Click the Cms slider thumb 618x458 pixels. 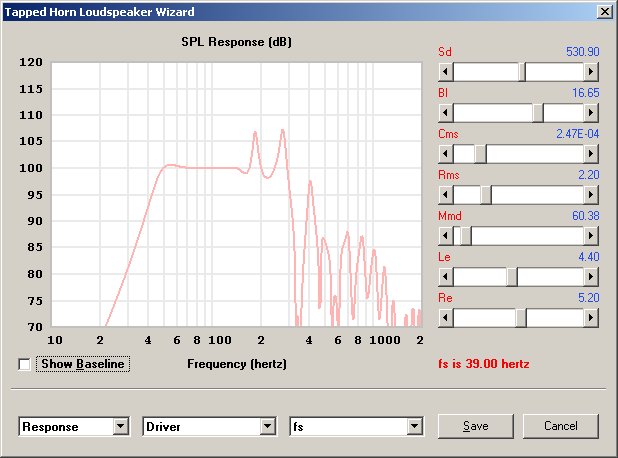pos(480,154)
